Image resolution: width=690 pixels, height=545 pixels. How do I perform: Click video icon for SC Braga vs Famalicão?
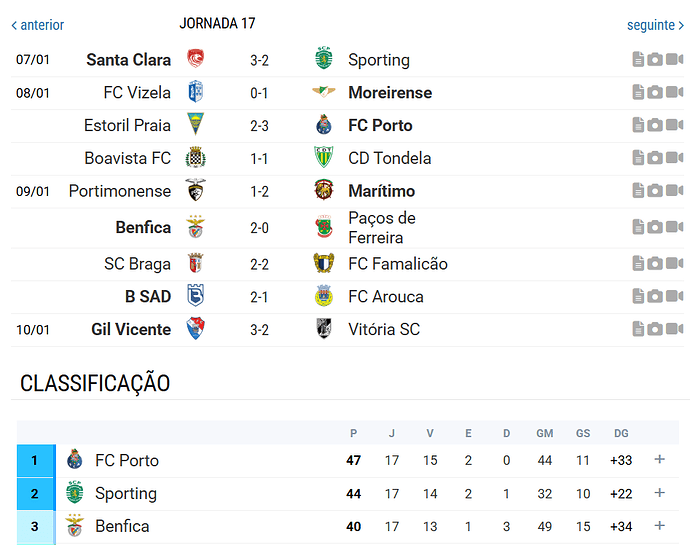[673, 264]
